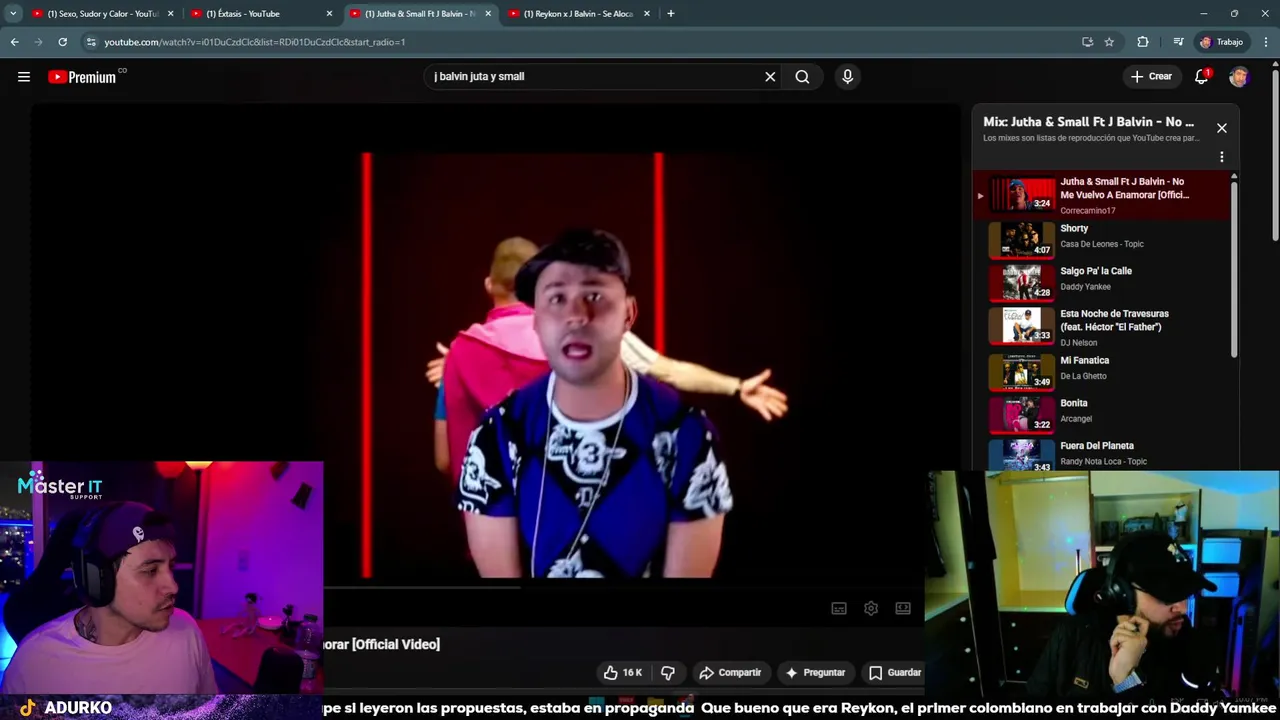Go back in the browser
Screen dimensions: 1280x720
(15, 42)
